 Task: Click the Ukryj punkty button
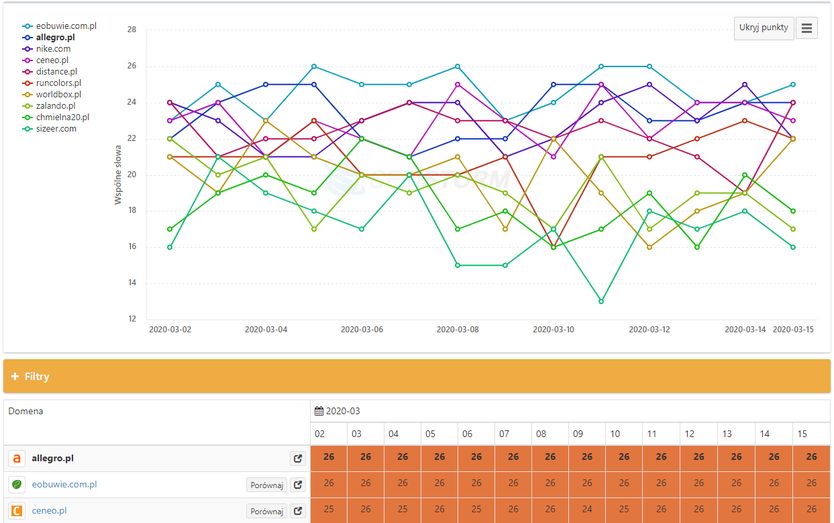tap(763, 28)
